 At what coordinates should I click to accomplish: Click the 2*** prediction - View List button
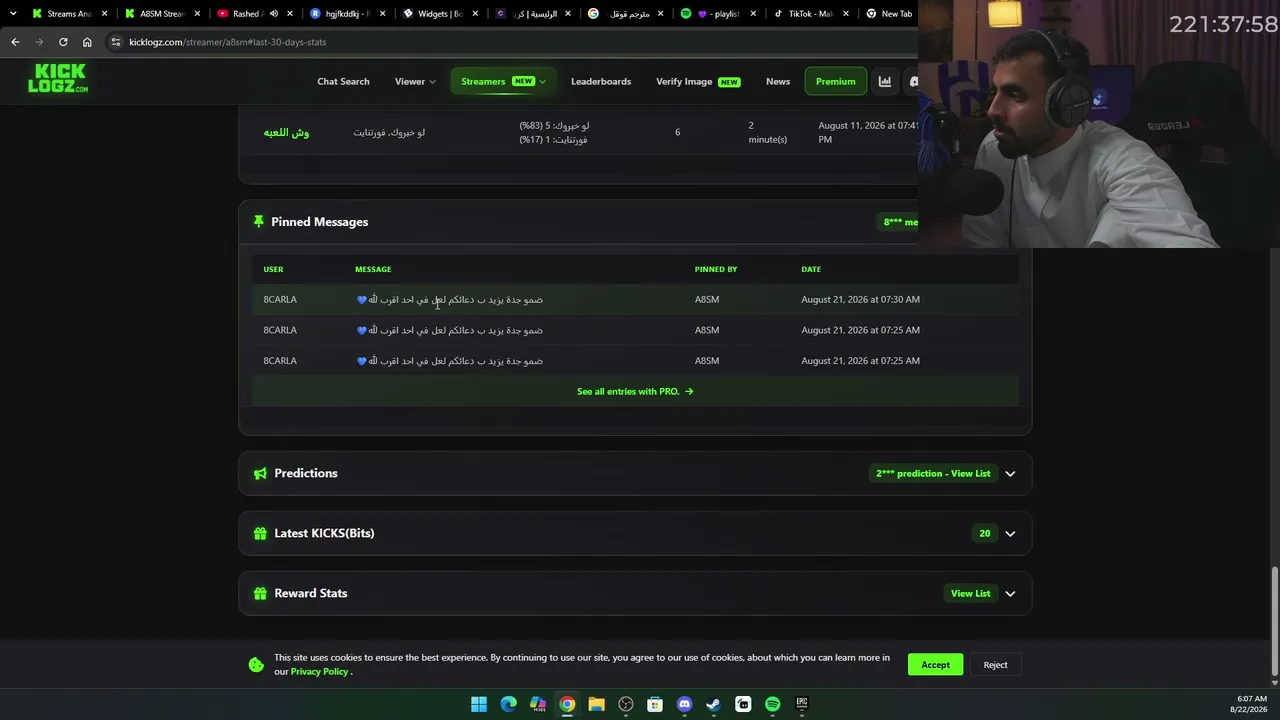(933, 474)
